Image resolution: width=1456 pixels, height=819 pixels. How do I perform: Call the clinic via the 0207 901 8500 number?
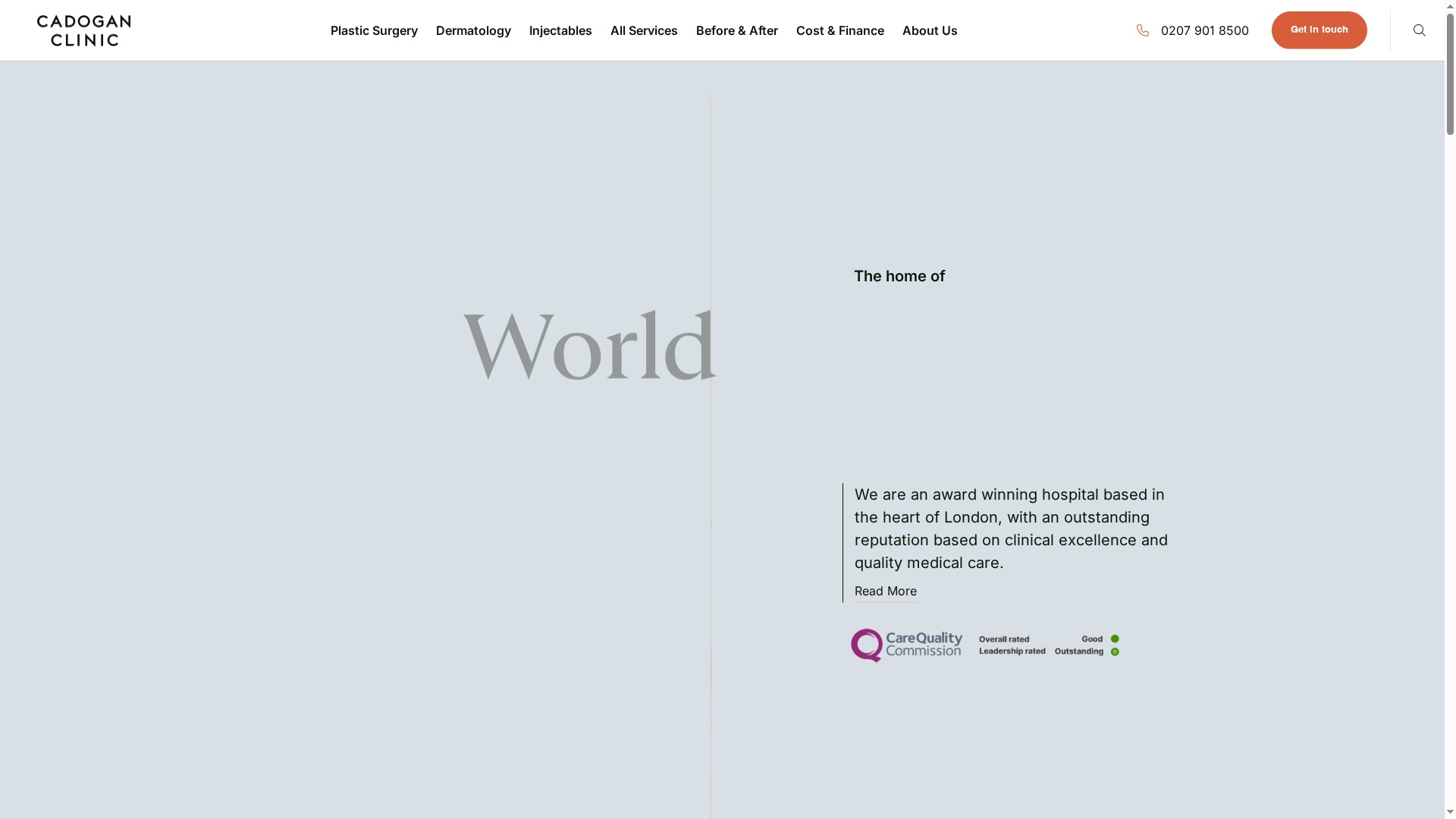(x=1205, y=30)
